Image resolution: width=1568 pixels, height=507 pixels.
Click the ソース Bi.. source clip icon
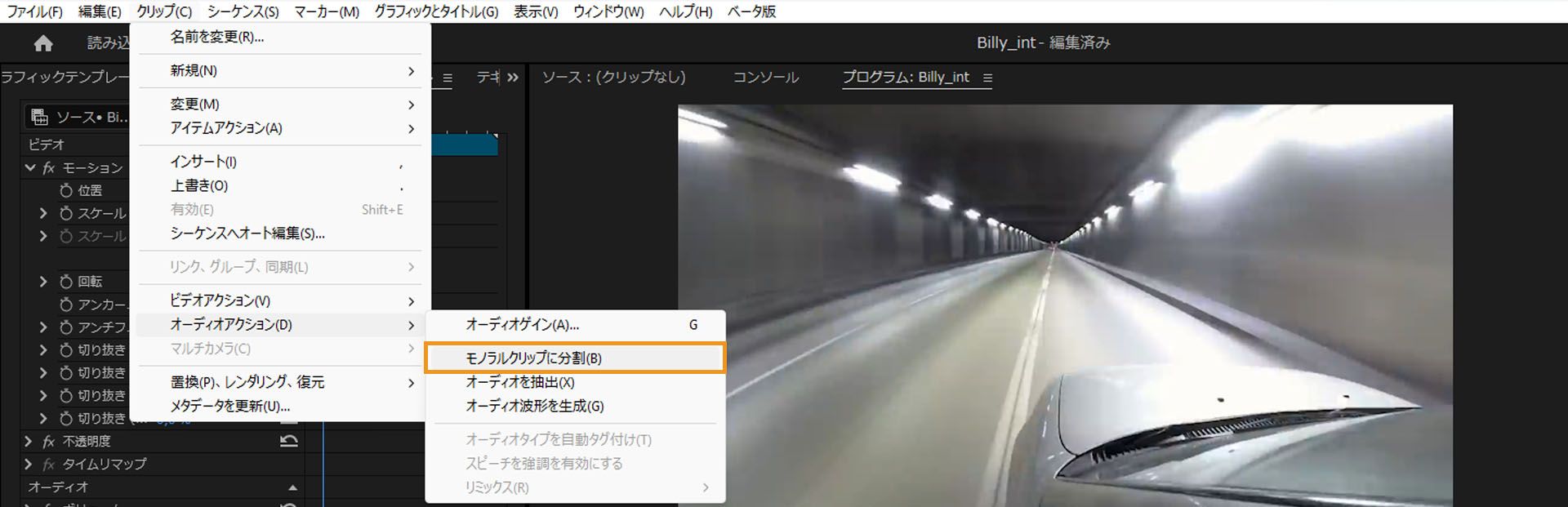click(39, 117)
